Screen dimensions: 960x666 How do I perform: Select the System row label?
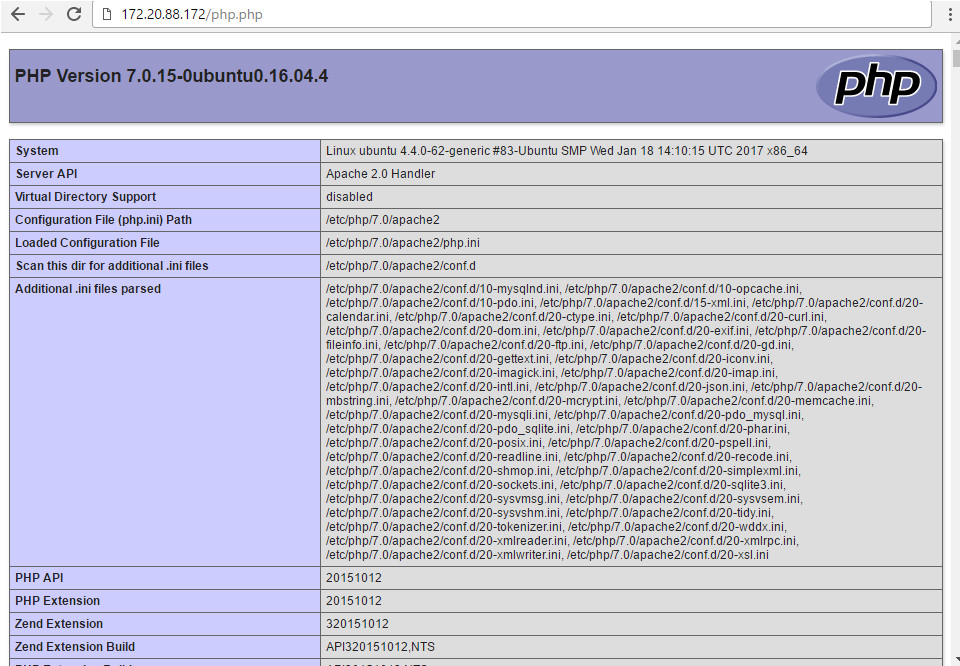tap(37, 151)
